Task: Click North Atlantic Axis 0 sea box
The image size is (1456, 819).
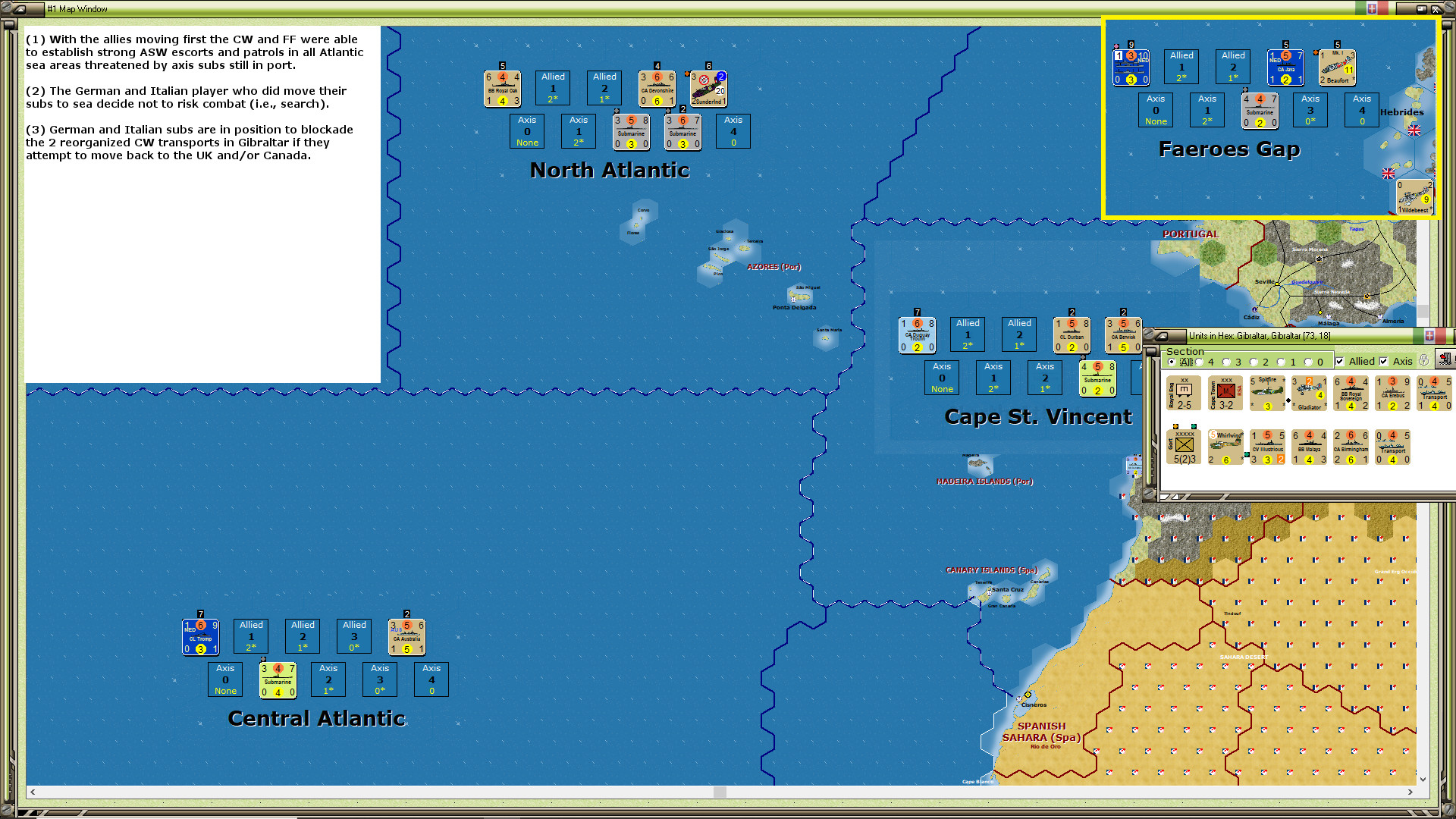Action: 527,131
